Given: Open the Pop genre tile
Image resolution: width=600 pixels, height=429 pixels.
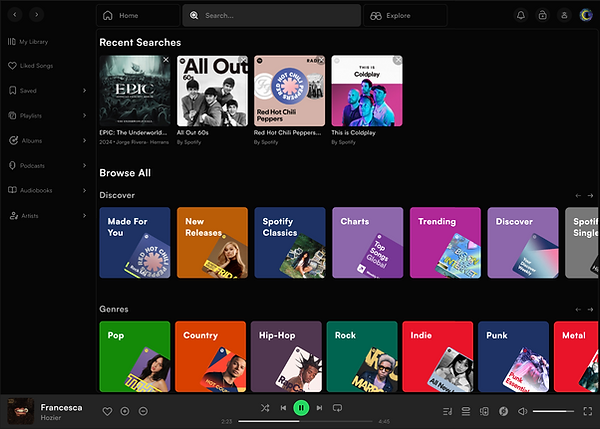Looking at the screenshot, I should click(135, 356).
